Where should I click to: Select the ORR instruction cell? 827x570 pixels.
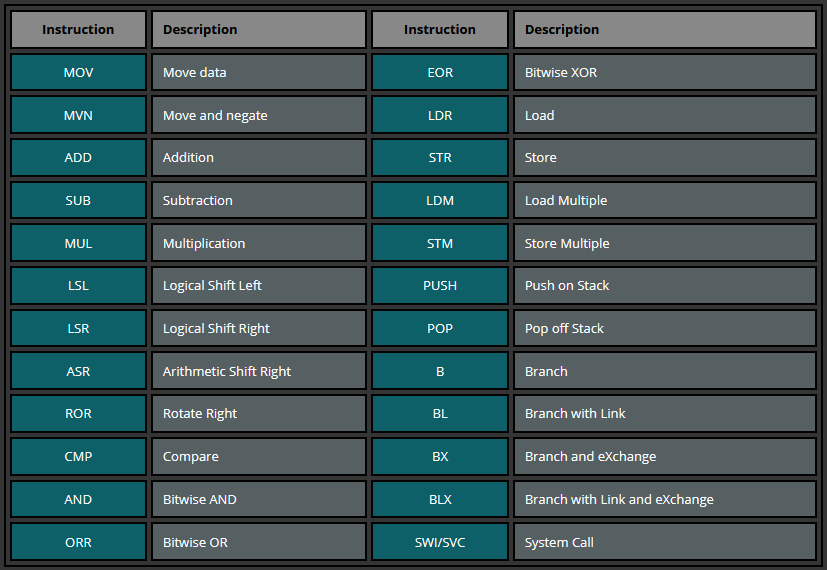tap(78, 542)
